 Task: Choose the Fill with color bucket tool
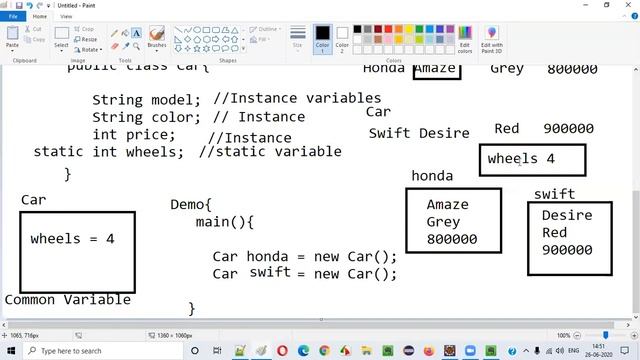pyautogui.click(x=125, y=33)
